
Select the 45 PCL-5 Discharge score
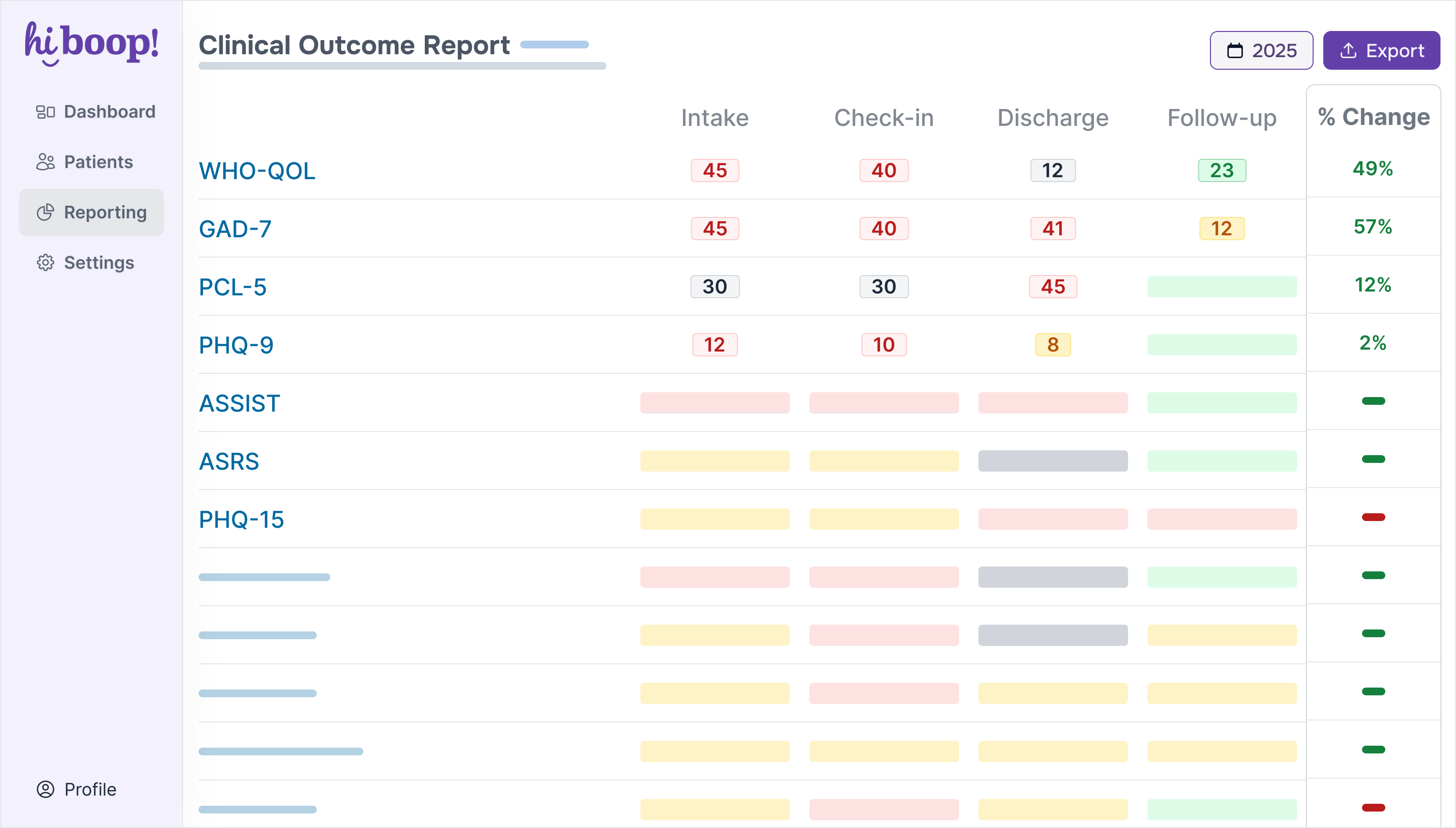coord(1053,287)
